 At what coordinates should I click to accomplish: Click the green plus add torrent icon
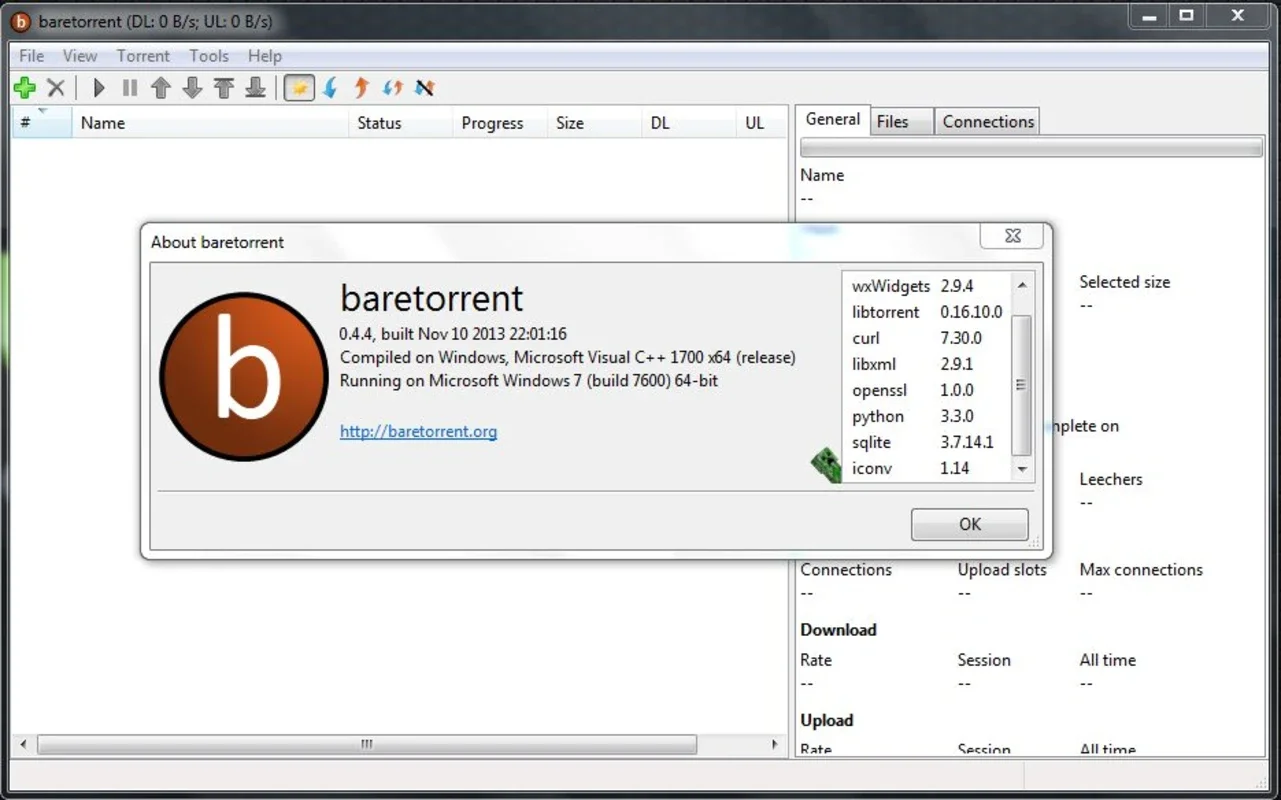pos(25,88)
